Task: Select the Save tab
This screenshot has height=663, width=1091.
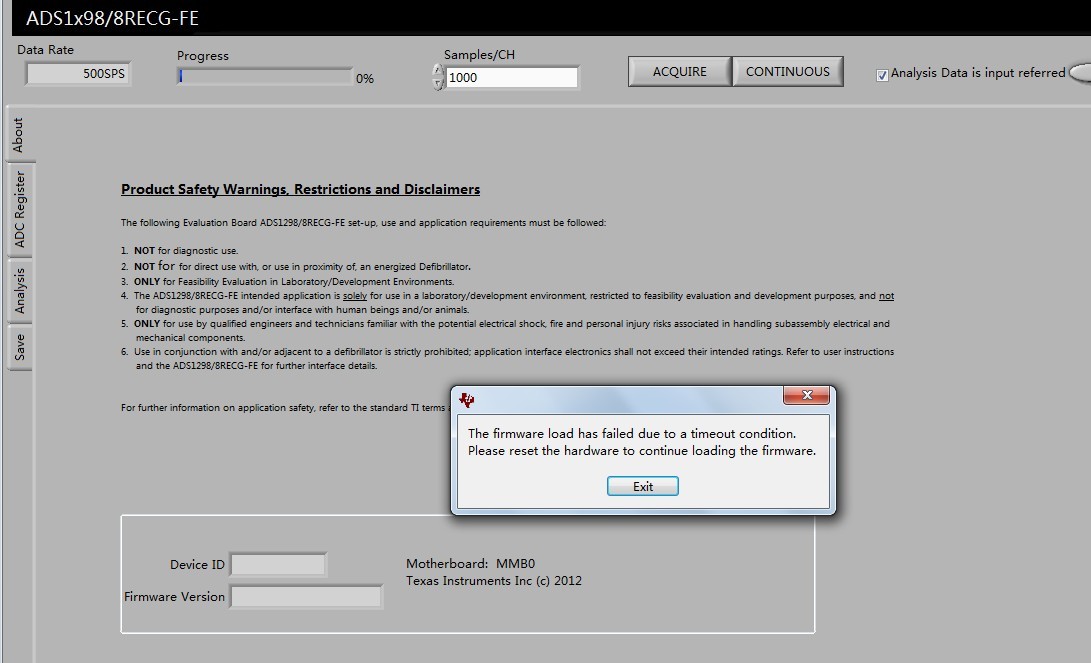Action: pos(19,347)
